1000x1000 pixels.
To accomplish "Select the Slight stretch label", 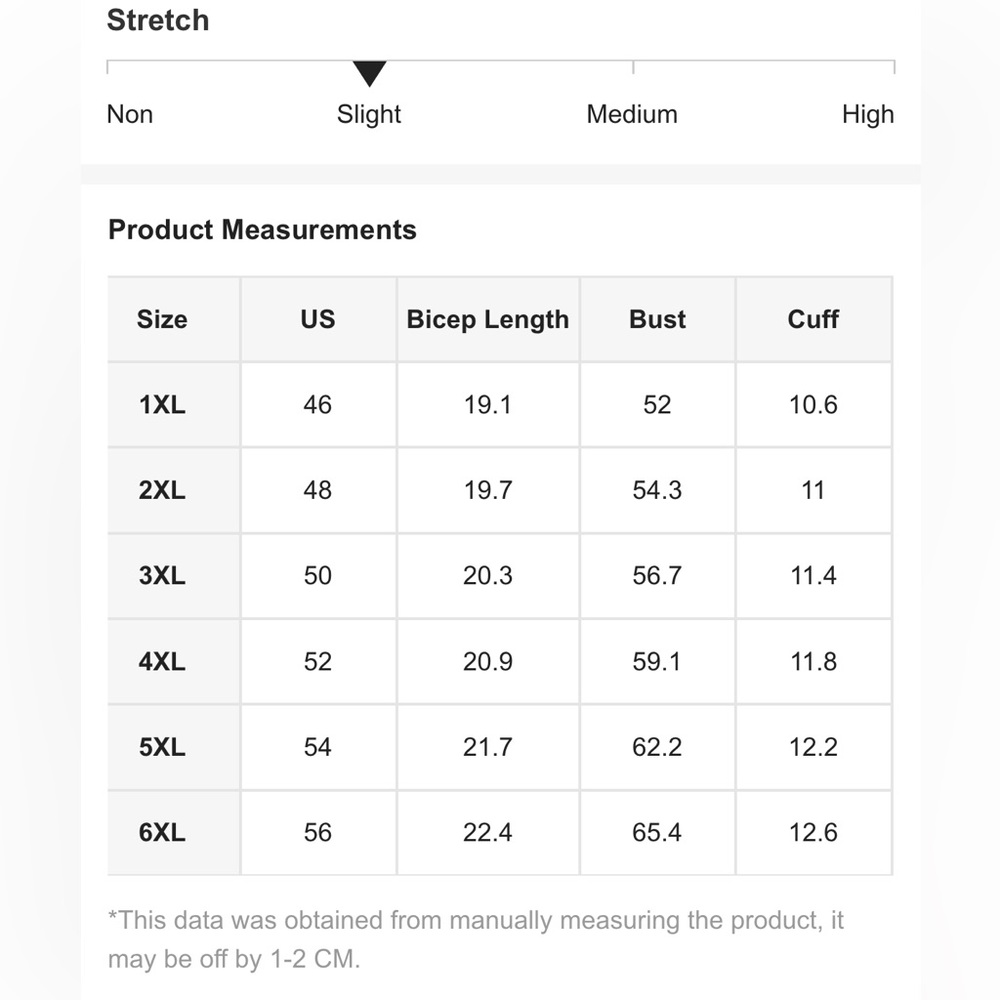I will [369, 114].
